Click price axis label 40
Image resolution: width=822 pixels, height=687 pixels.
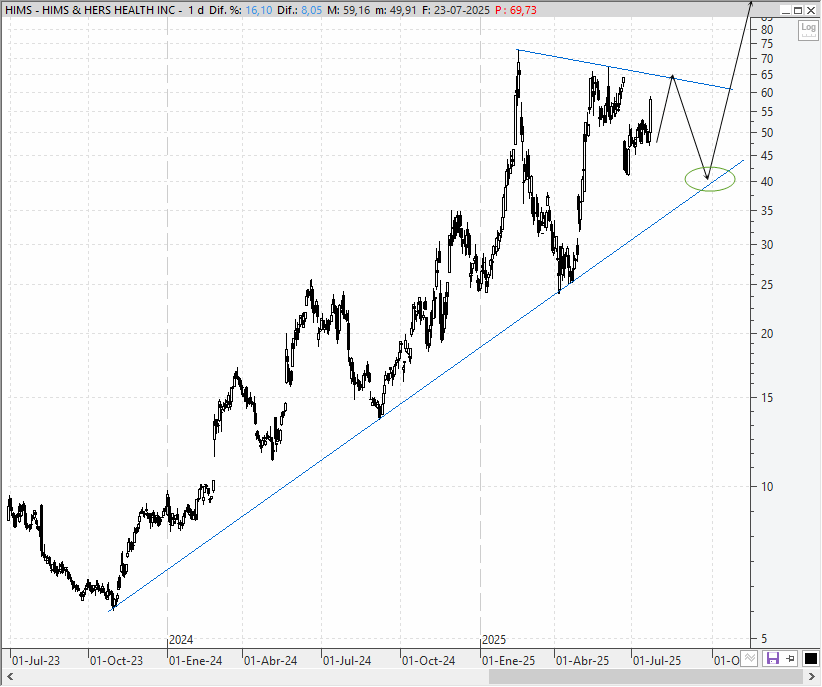[x=767, y=181]
